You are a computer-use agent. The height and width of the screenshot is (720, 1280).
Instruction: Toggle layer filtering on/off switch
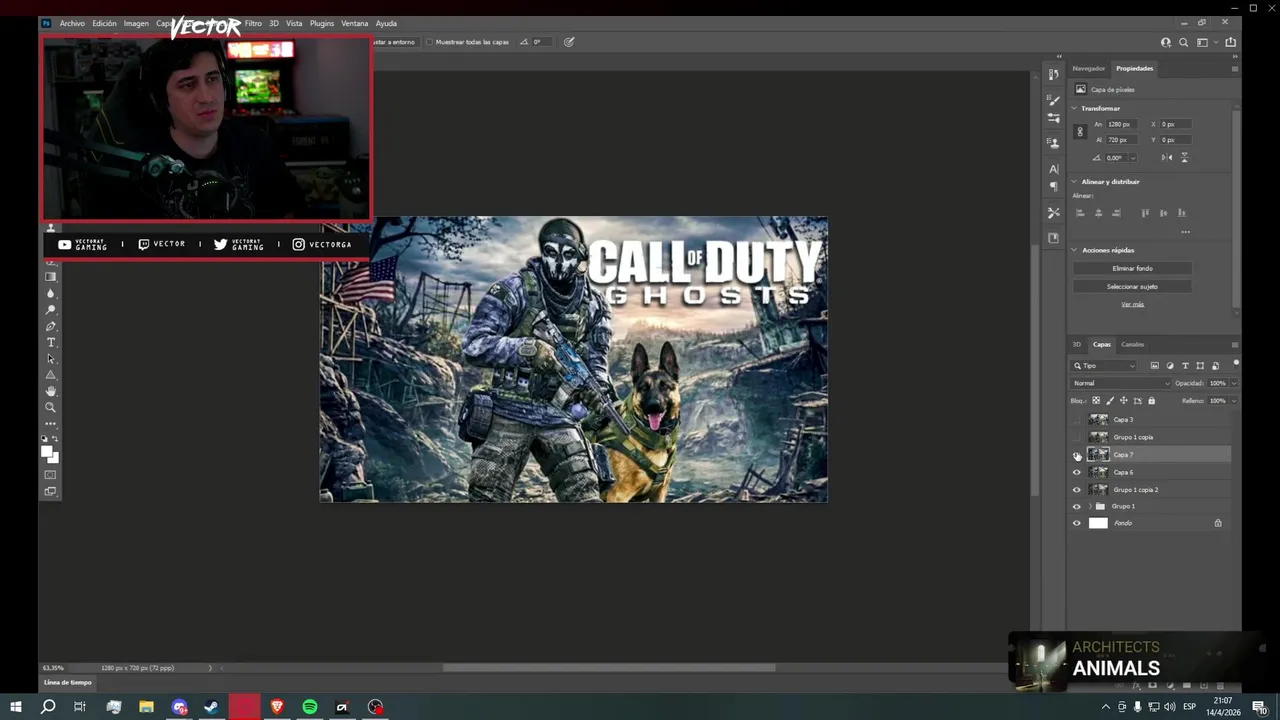[1236, 363]
